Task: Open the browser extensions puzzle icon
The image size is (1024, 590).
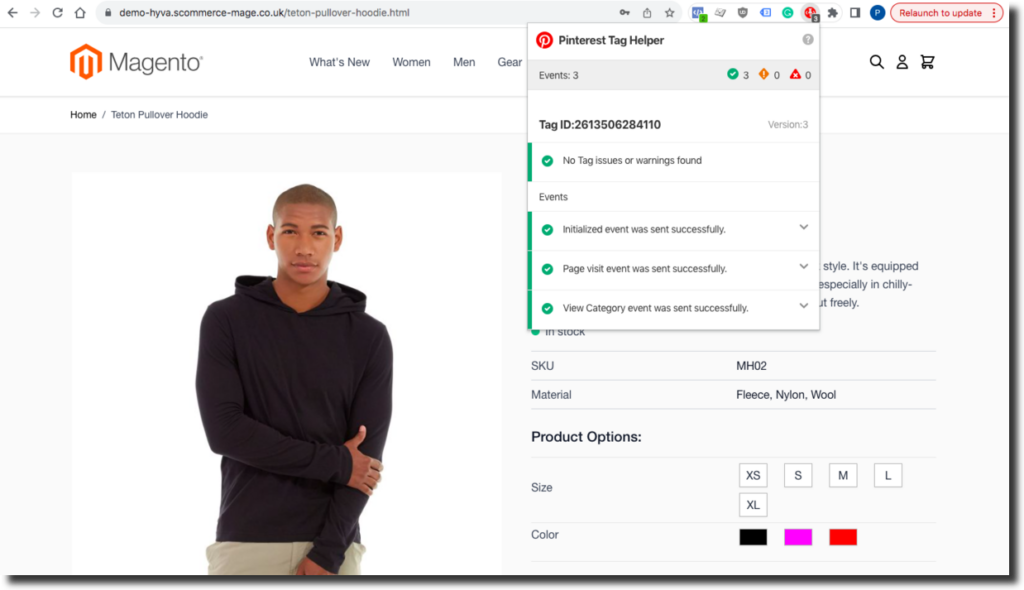Action: [831, 13]
